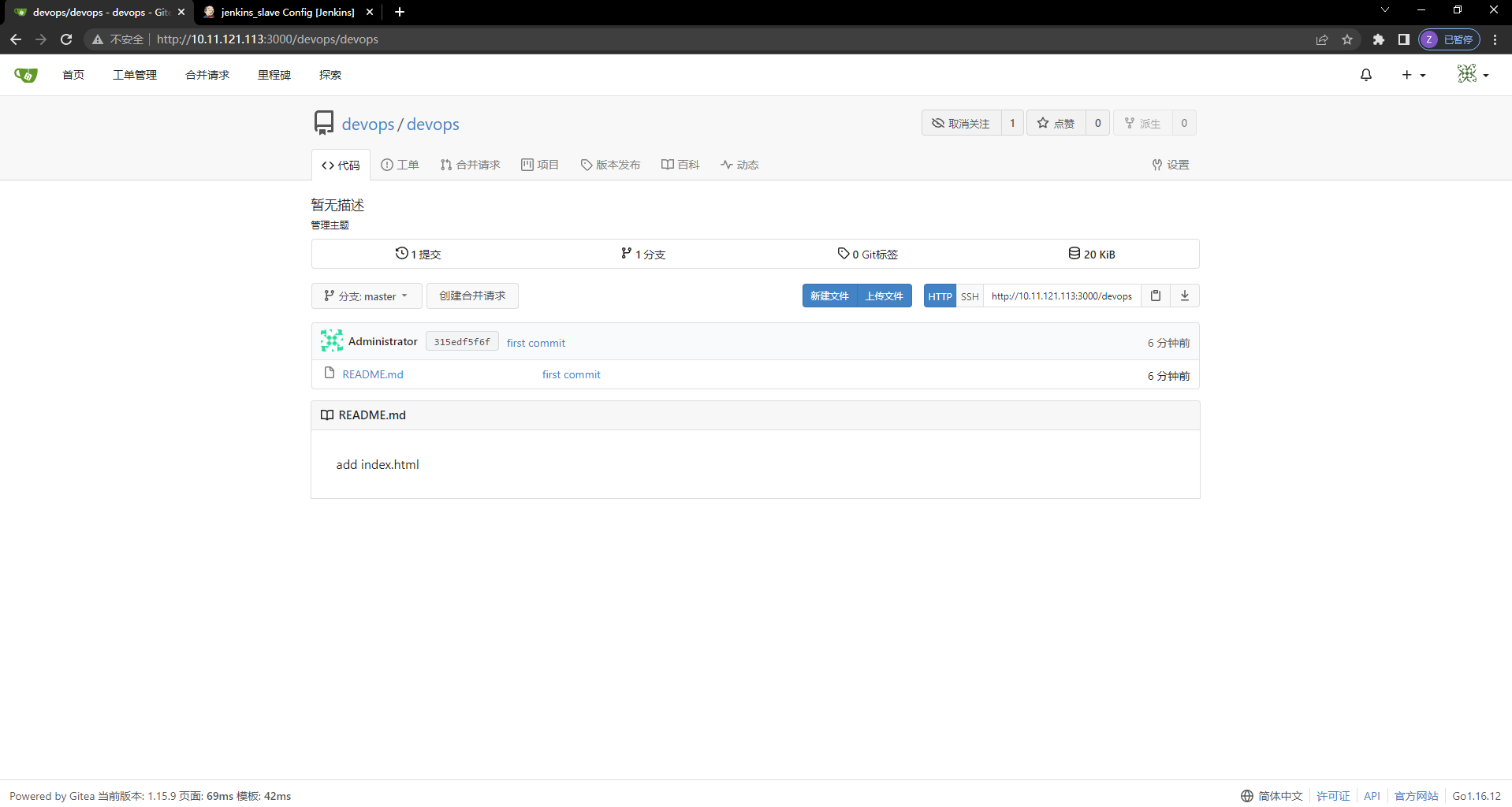Click first commit in README.md row
Screen dimensions: 1512x807
(572, 374)
